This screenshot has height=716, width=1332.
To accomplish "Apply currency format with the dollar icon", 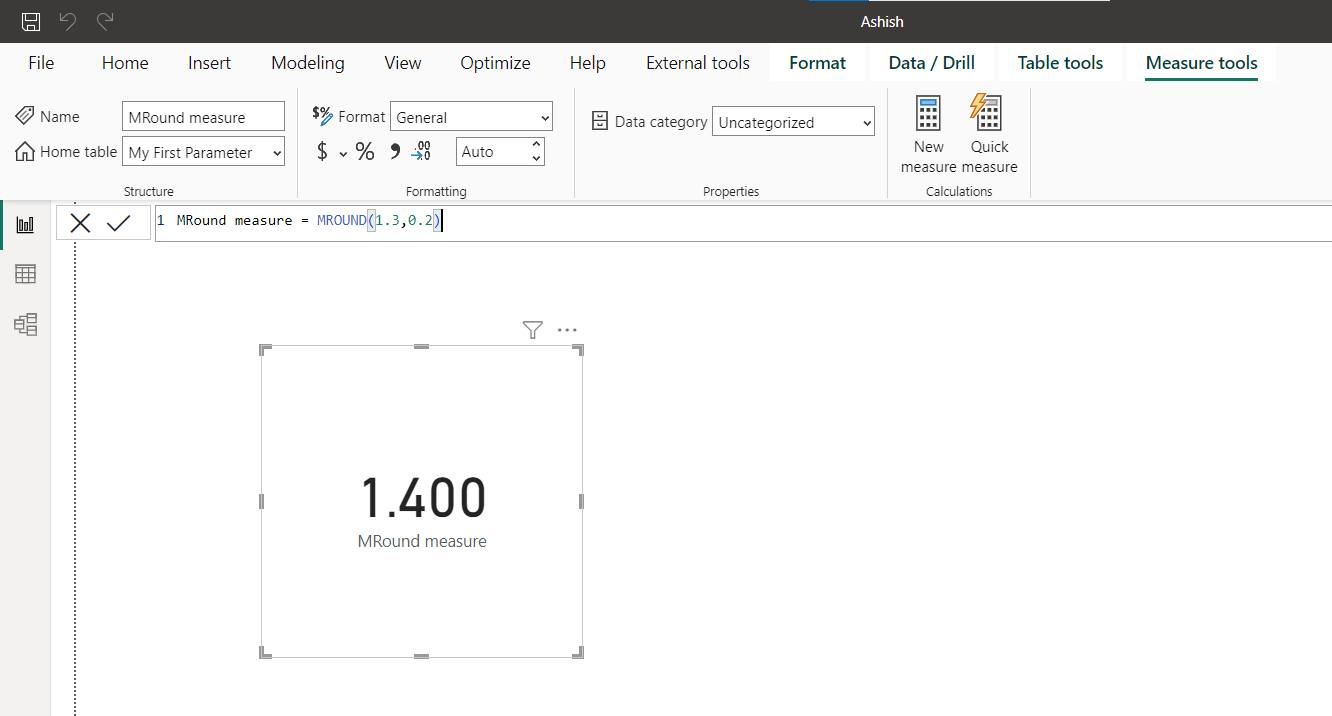I will (322, 151).
